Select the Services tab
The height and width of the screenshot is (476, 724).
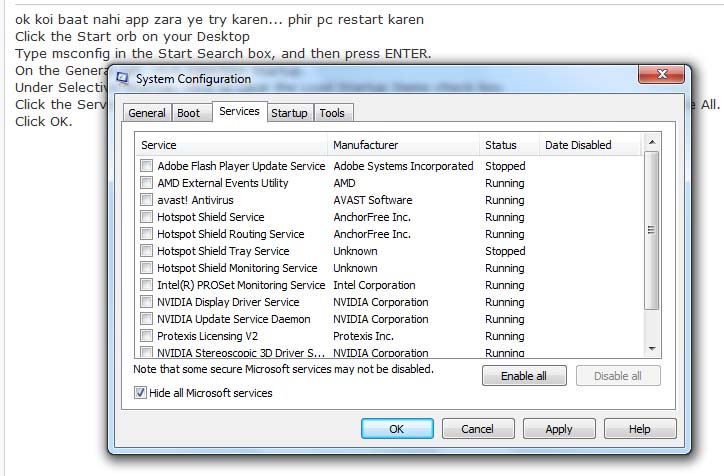tap(239, 111)
